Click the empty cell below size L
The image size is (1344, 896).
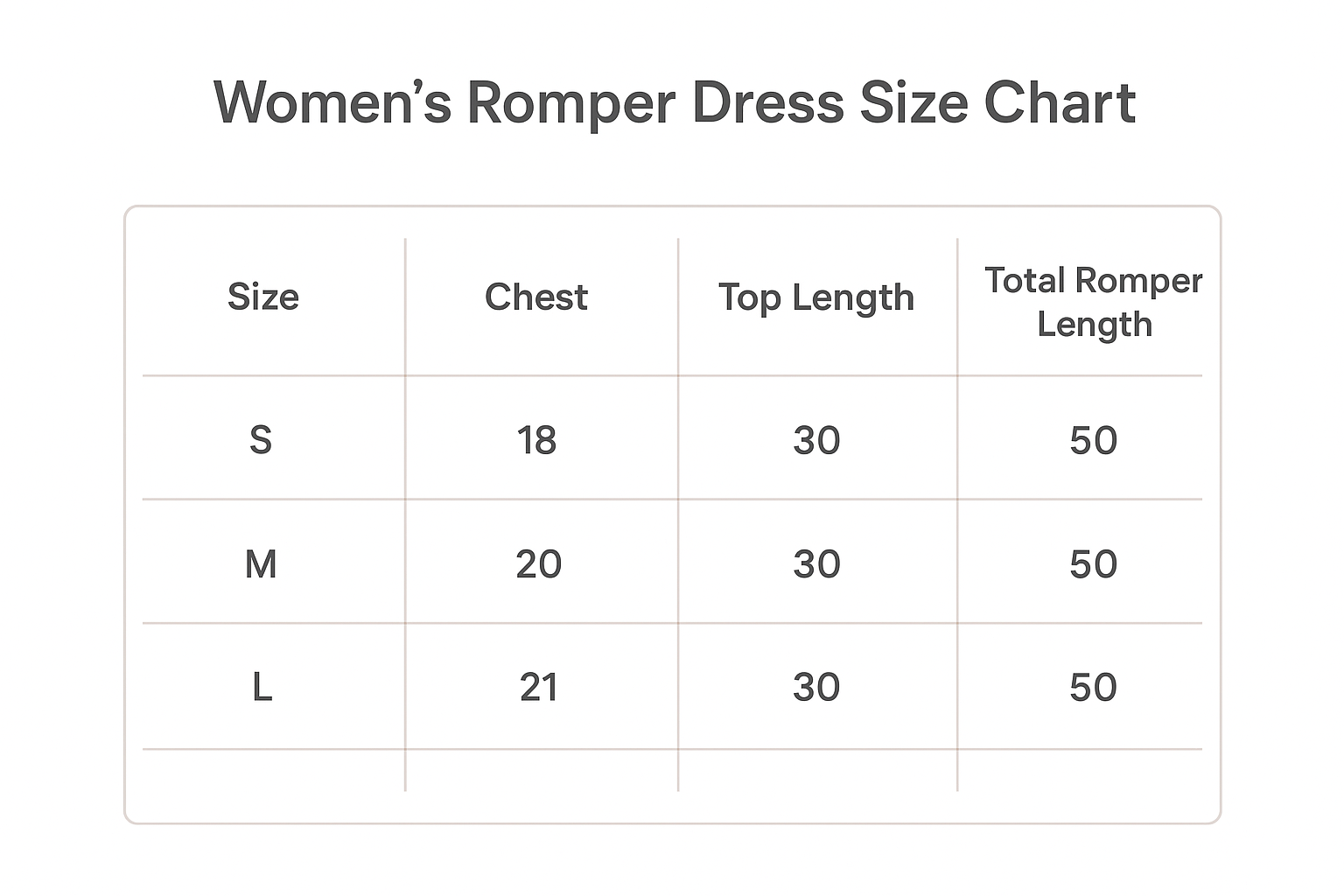click(x=271, y=771)
